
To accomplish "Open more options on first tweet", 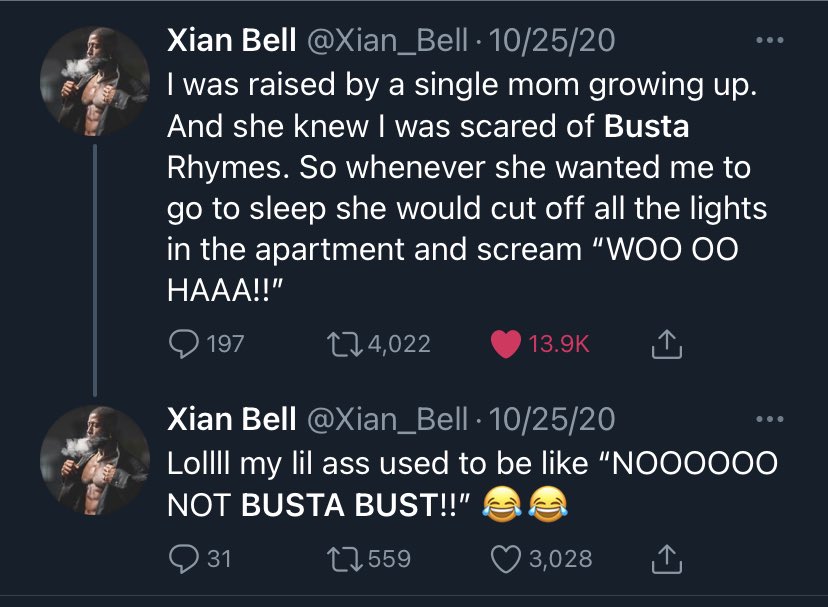I will click(769, 40).
